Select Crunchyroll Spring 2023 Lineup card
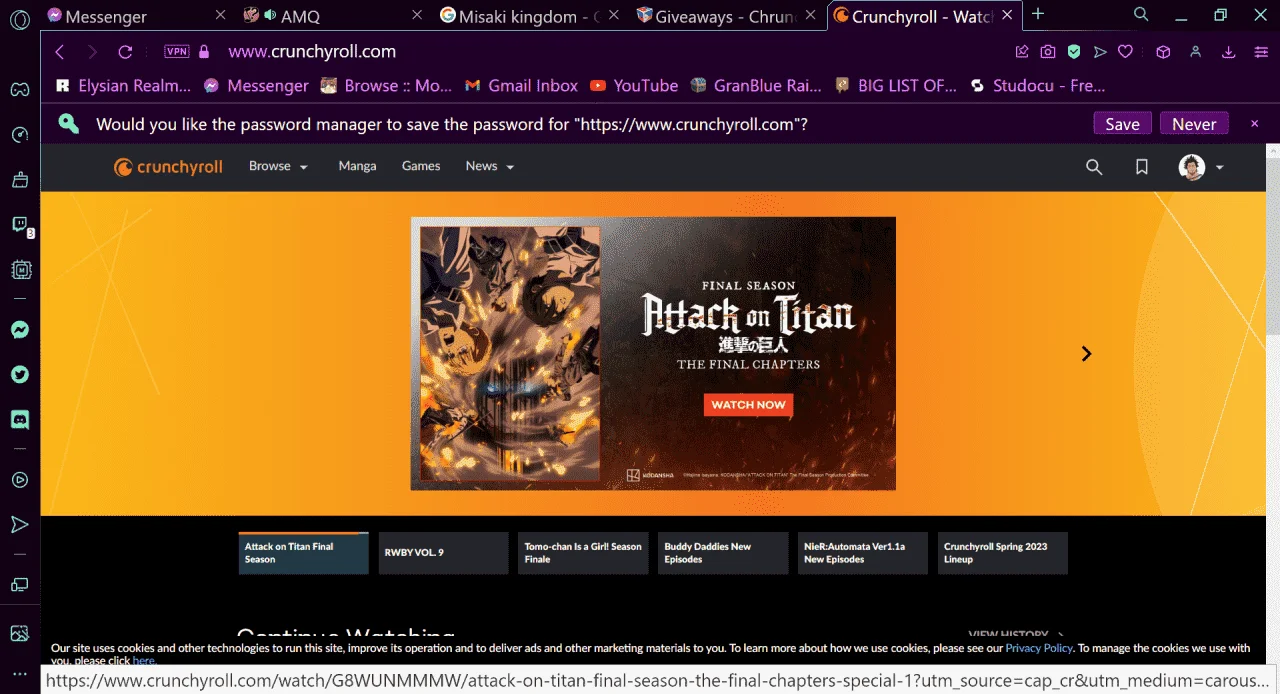Viewport: 1280px width, 694px height. (x=1003, y=553)
